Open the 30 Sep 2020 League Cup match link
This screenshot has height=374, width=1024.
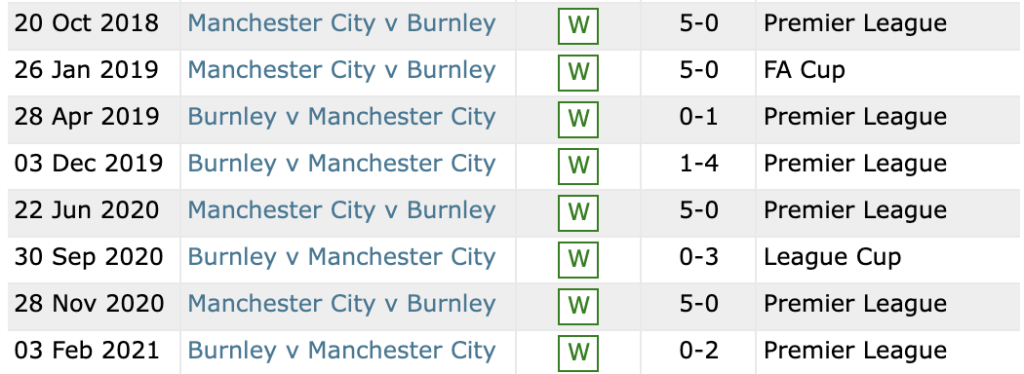342,257
